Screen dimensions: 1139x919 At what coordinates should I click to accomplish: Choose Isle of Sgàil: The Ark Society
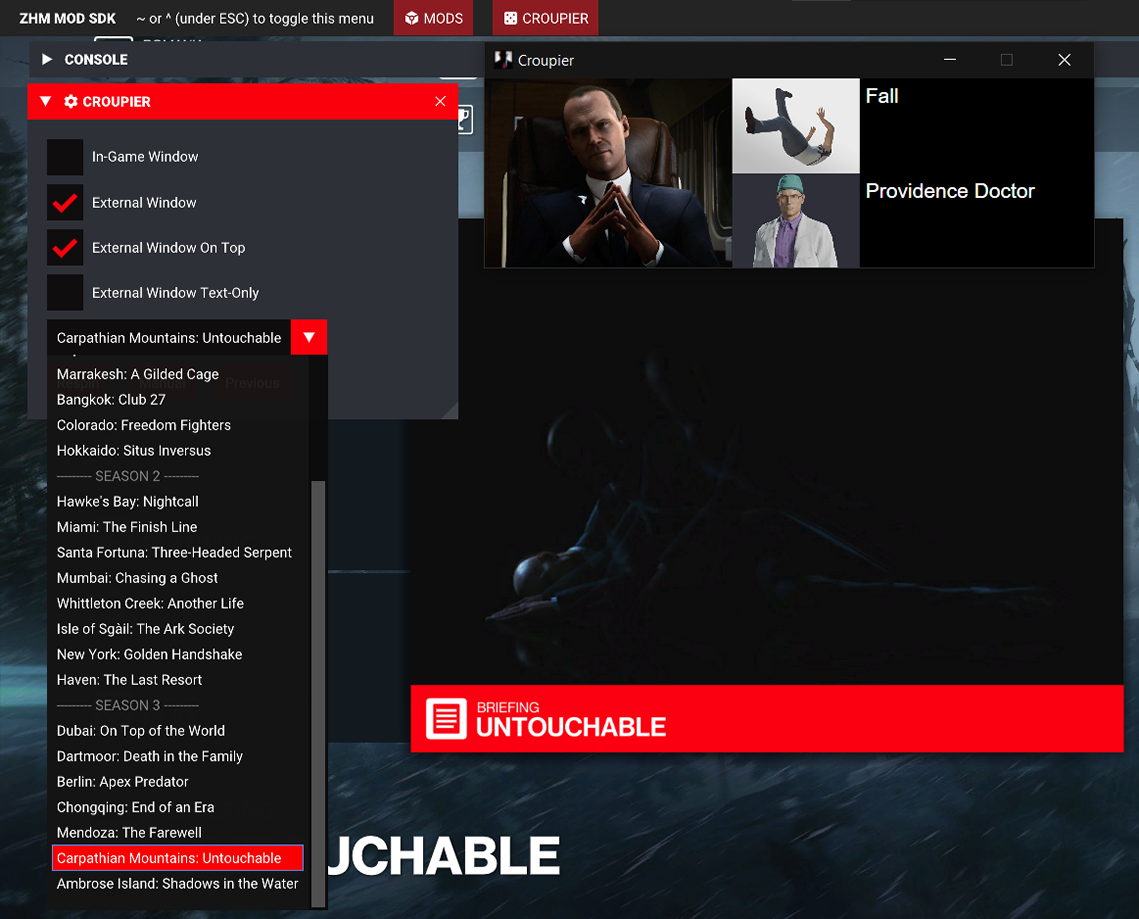pyautogui.click(x=145, y=628)
